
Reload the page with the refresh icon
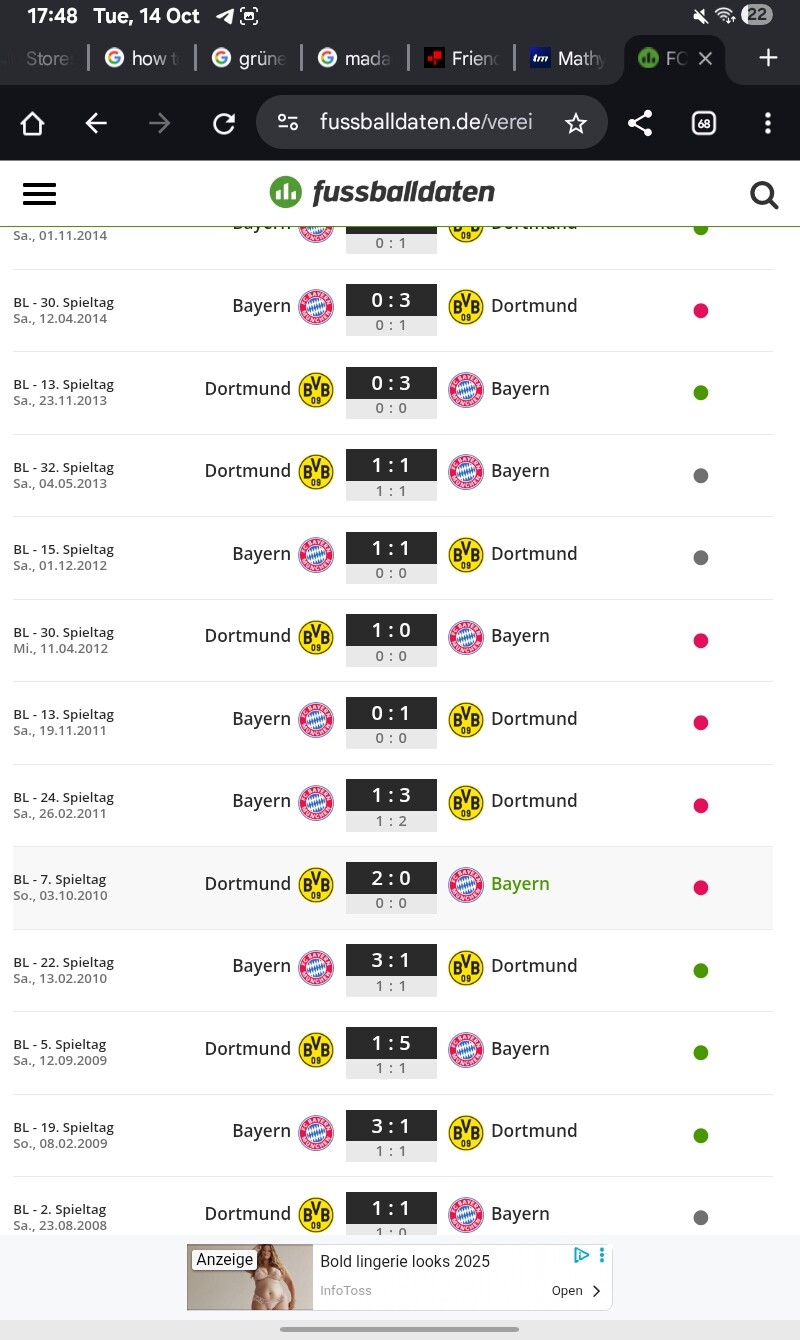tap(224, 123)
